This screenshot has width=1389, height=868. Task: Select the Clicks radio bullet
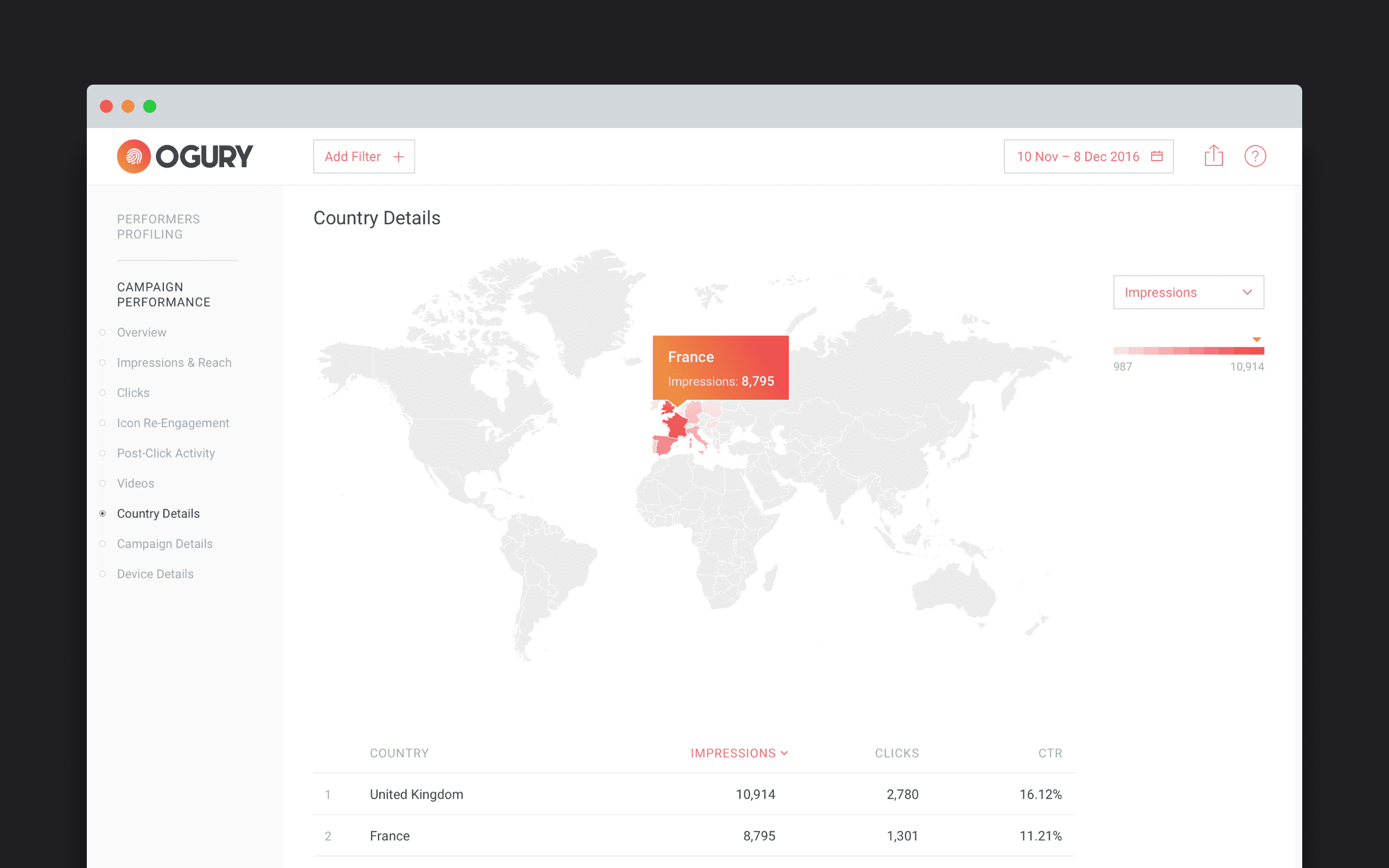pos(102,393)
